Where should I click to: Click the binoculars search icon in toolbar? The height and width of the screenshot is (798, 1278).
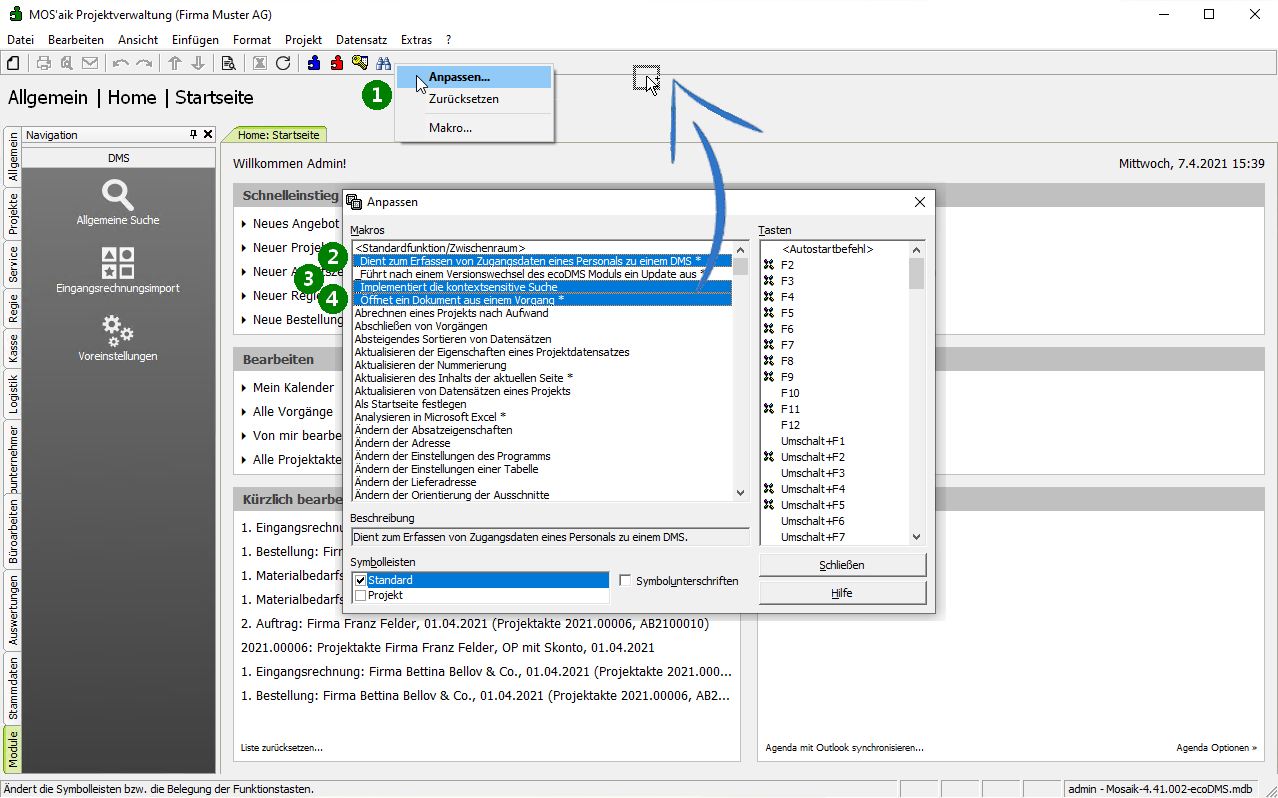coord(383,63)
